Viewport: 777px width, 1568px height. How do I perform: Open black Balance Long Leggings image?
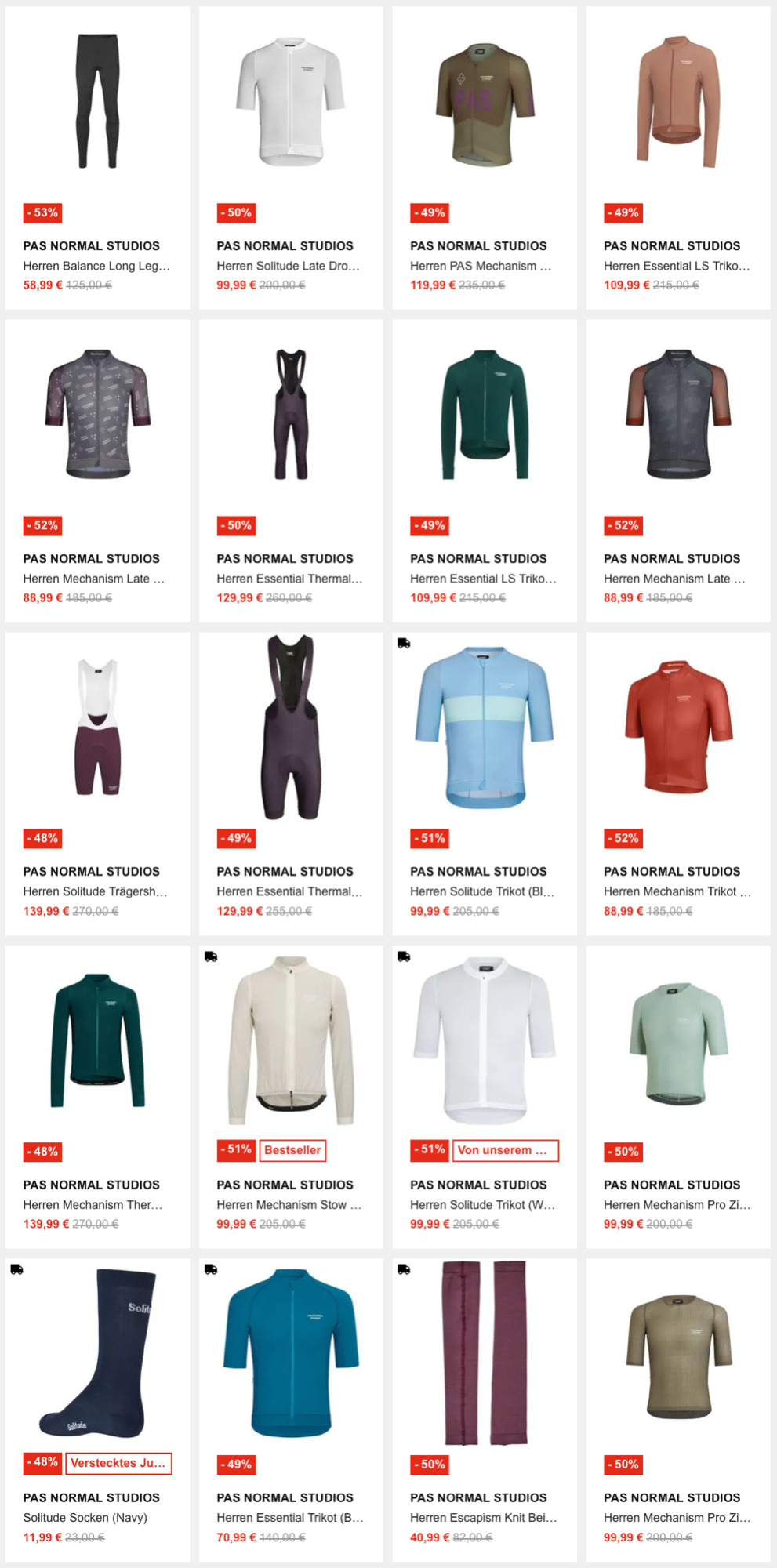98,101
